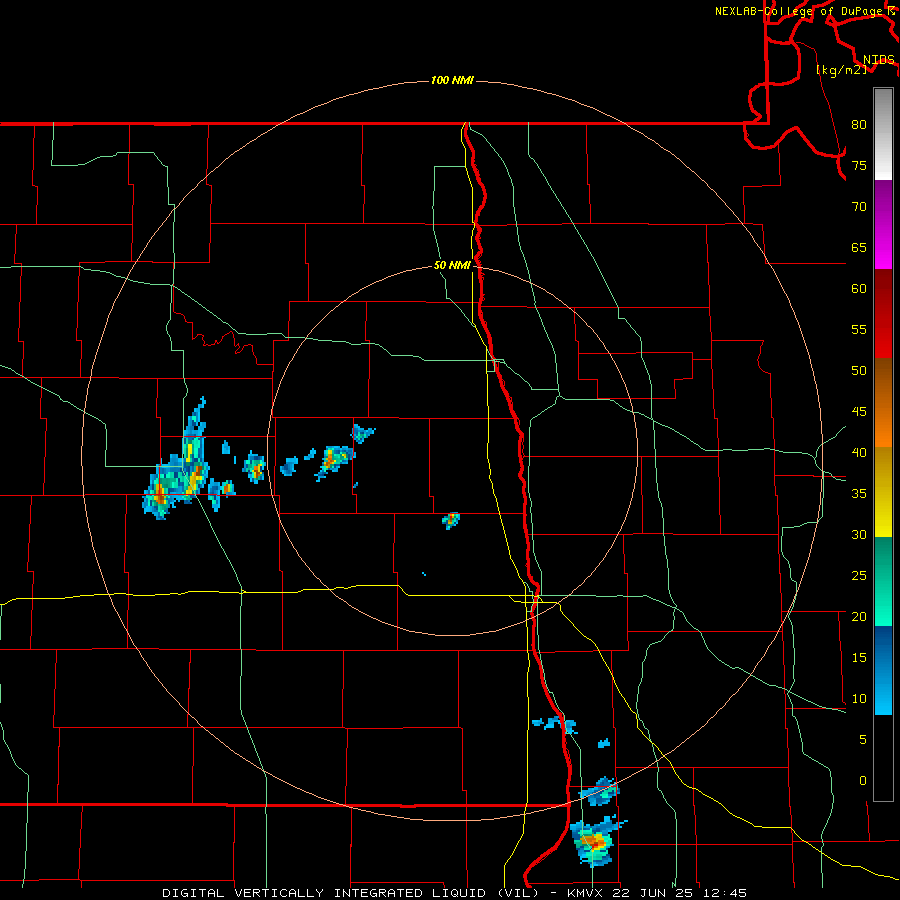Click the 20 value on the color scale
Screen dimensions: 900x900
859,617
